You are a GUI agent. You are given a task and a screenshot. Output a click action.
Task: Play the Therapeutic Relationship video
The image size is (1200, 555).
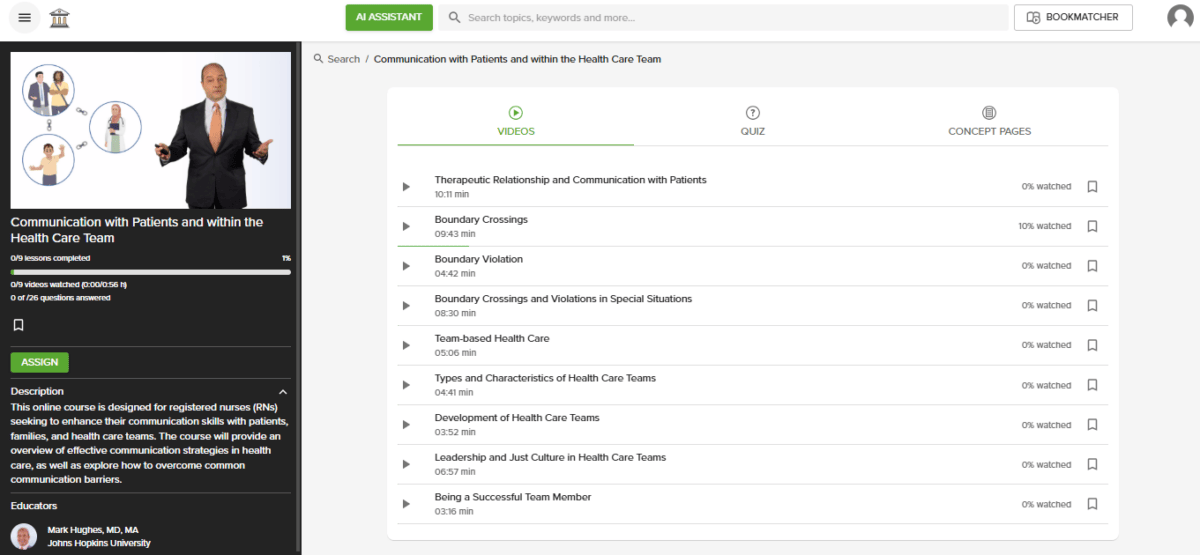coord(406,187)
